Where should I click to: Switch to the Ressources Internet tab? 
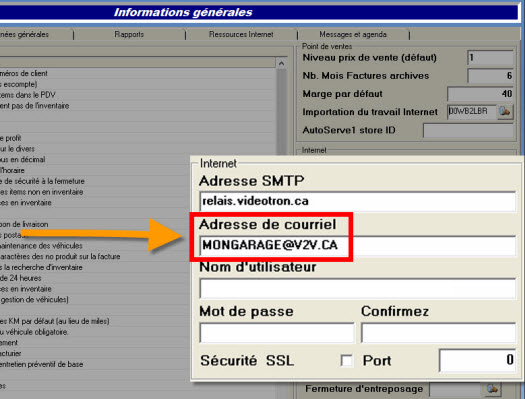pos(241,34)
